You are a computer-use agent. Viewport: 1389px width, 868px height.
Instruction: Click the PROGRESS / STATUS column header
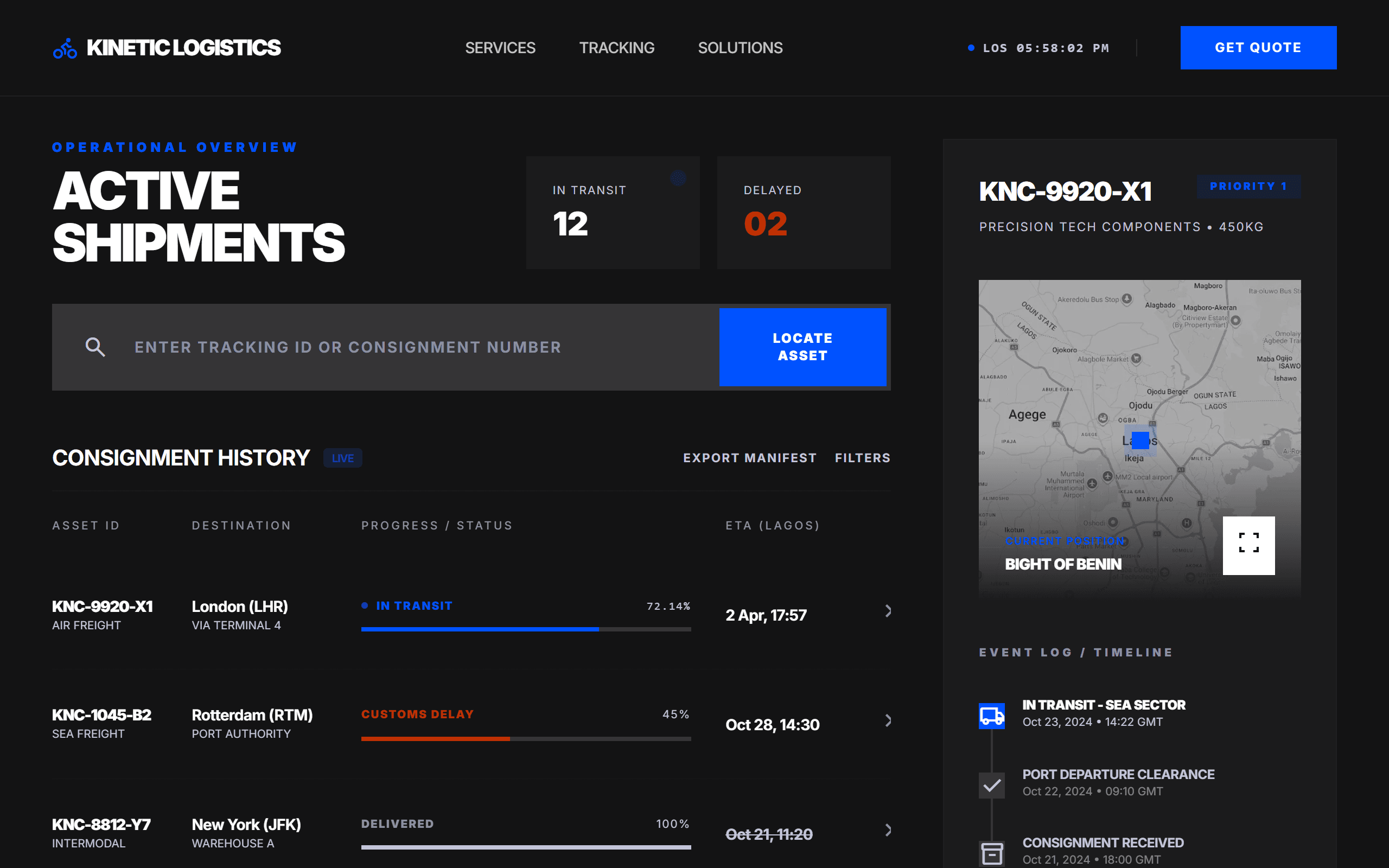436,525
